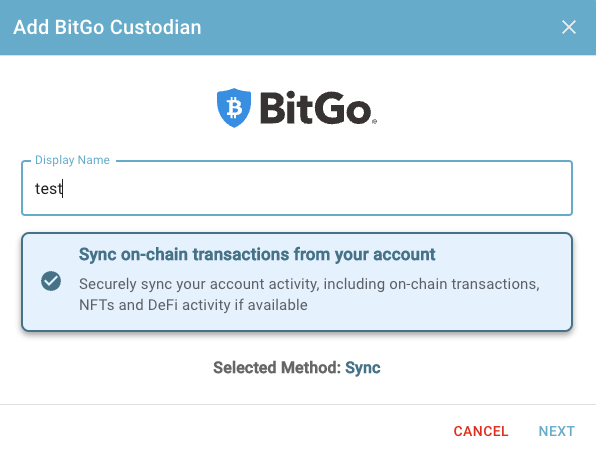This screenshot has height=454, width=596.
Task: Click the Bitcoin symbol inside the shield
Action: point(234,107)
